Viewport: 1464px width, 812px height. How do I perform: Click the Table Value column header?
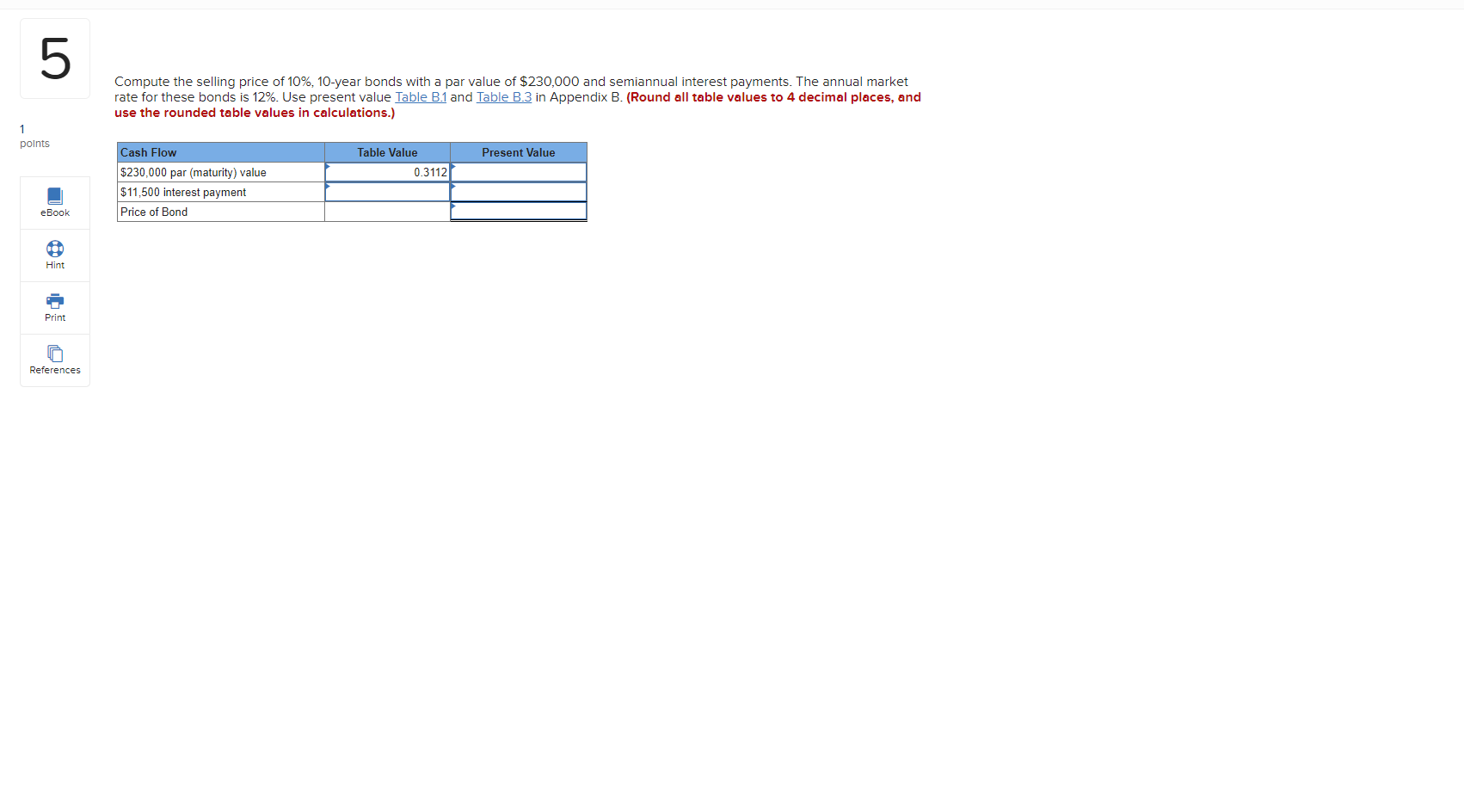pyautogui.click(x=386, y=152)
